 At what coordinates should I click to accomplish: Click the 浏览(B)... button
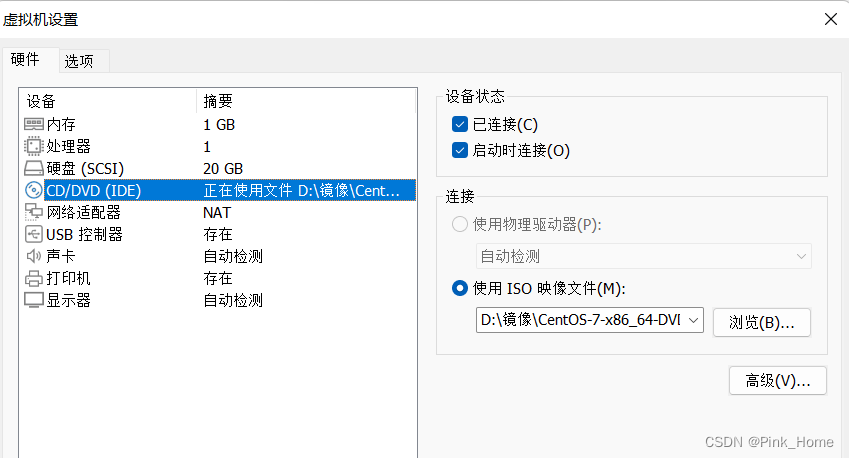(x=762, y=323)
